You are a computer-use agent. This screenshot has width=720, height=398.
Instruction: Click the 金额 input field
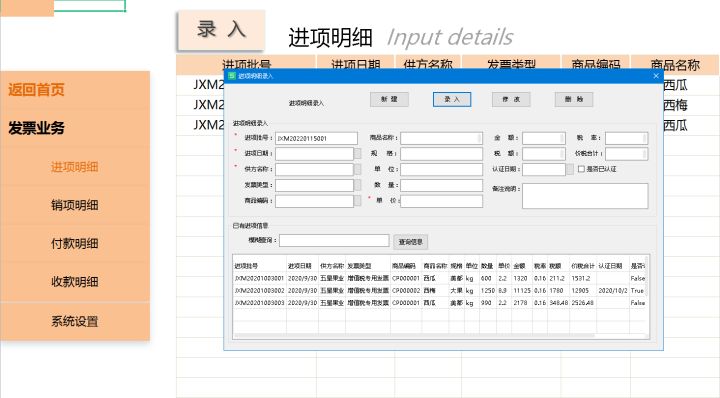pyautogui.click(x=544, y=138)
